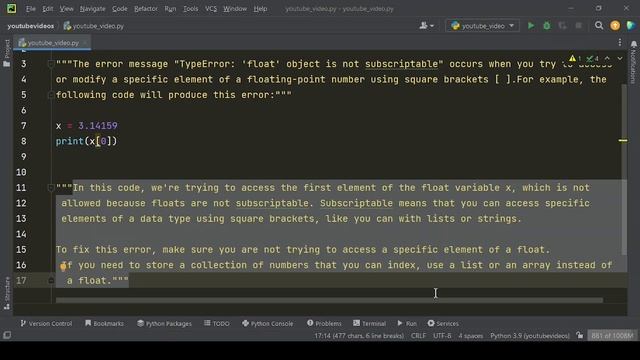Click youtubevideos breadcrumb in navigation bar

[x=31, y=26]
